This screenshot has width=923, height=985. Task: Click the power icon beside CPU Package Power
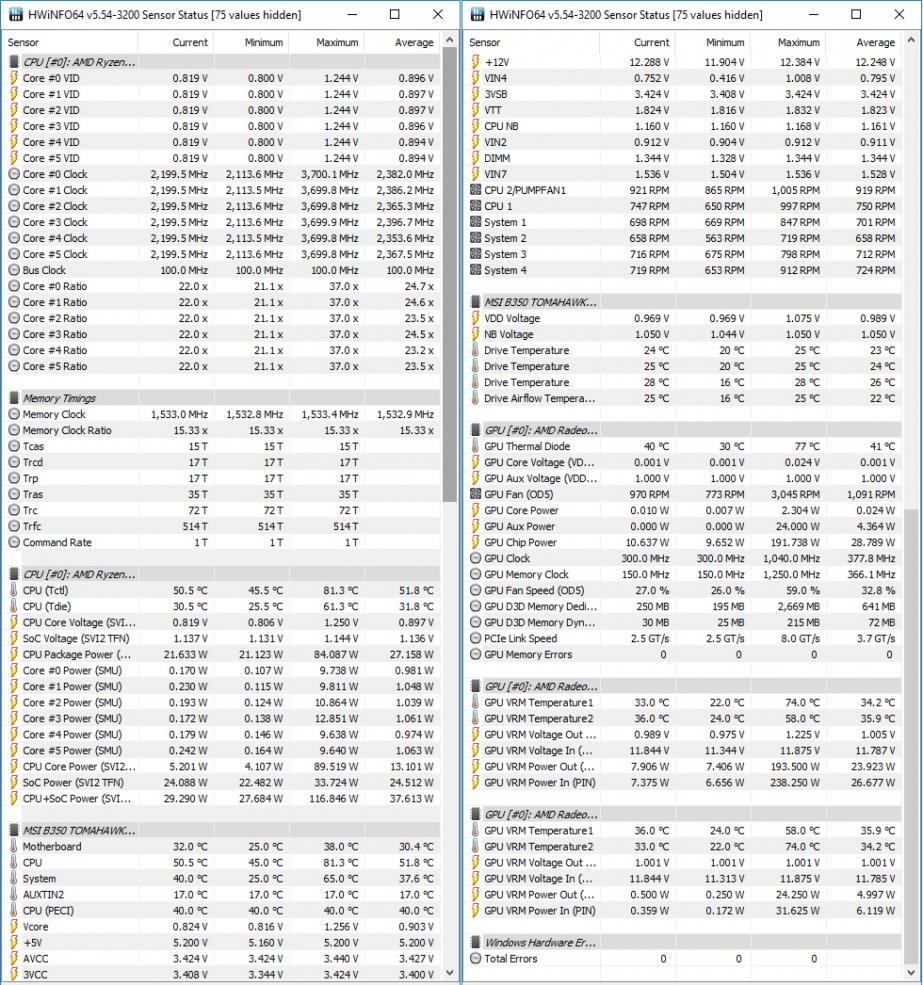click(14, 654)
